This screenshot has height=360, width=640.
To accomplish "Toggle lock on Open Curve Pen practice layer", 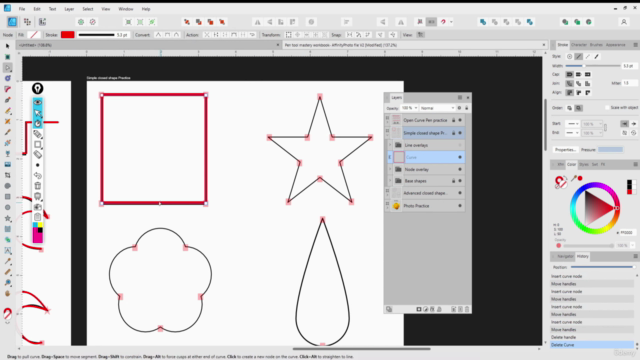I will (x=453, y=120).
